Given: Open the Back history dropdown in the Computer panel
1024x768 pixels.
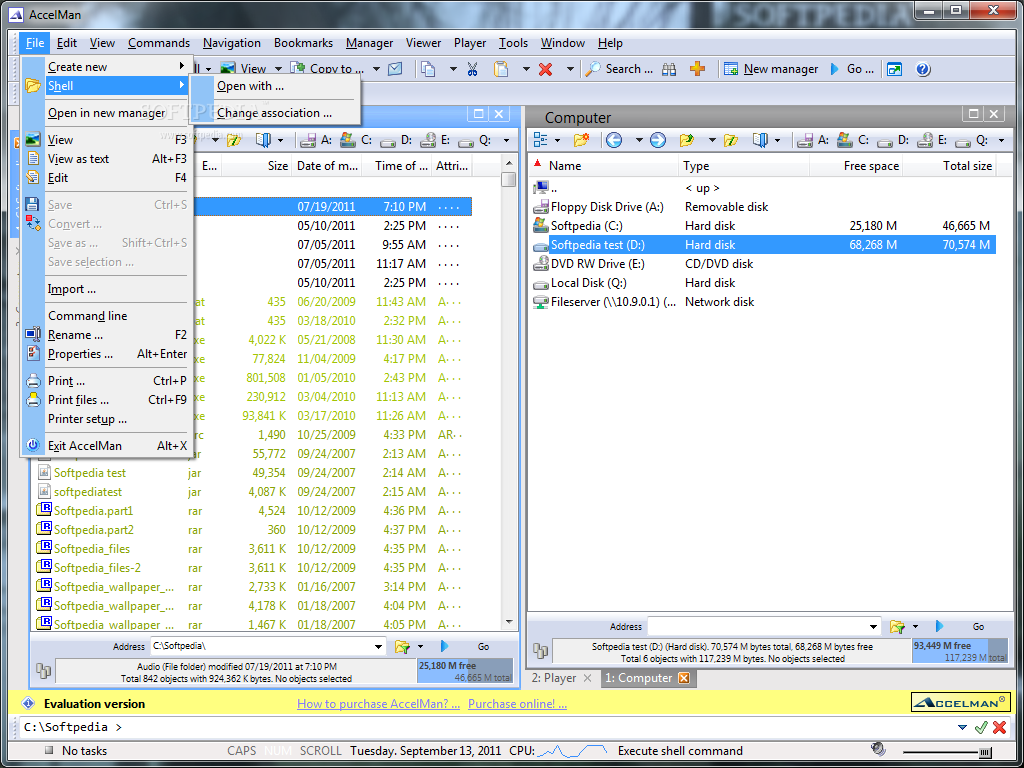Looking at the screenshot, I should point(639,140).
